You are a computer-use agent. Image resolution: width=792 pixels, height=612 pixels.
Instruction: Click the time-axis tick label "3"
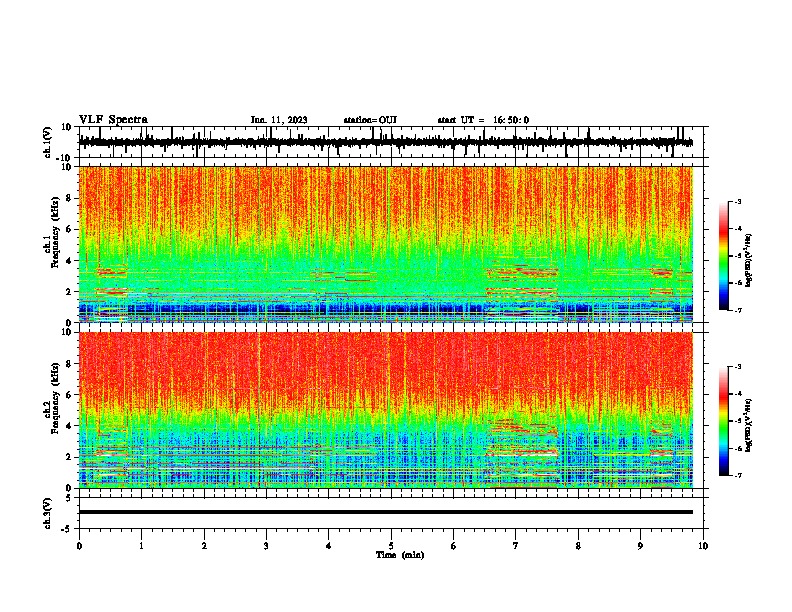pos(266,546)
